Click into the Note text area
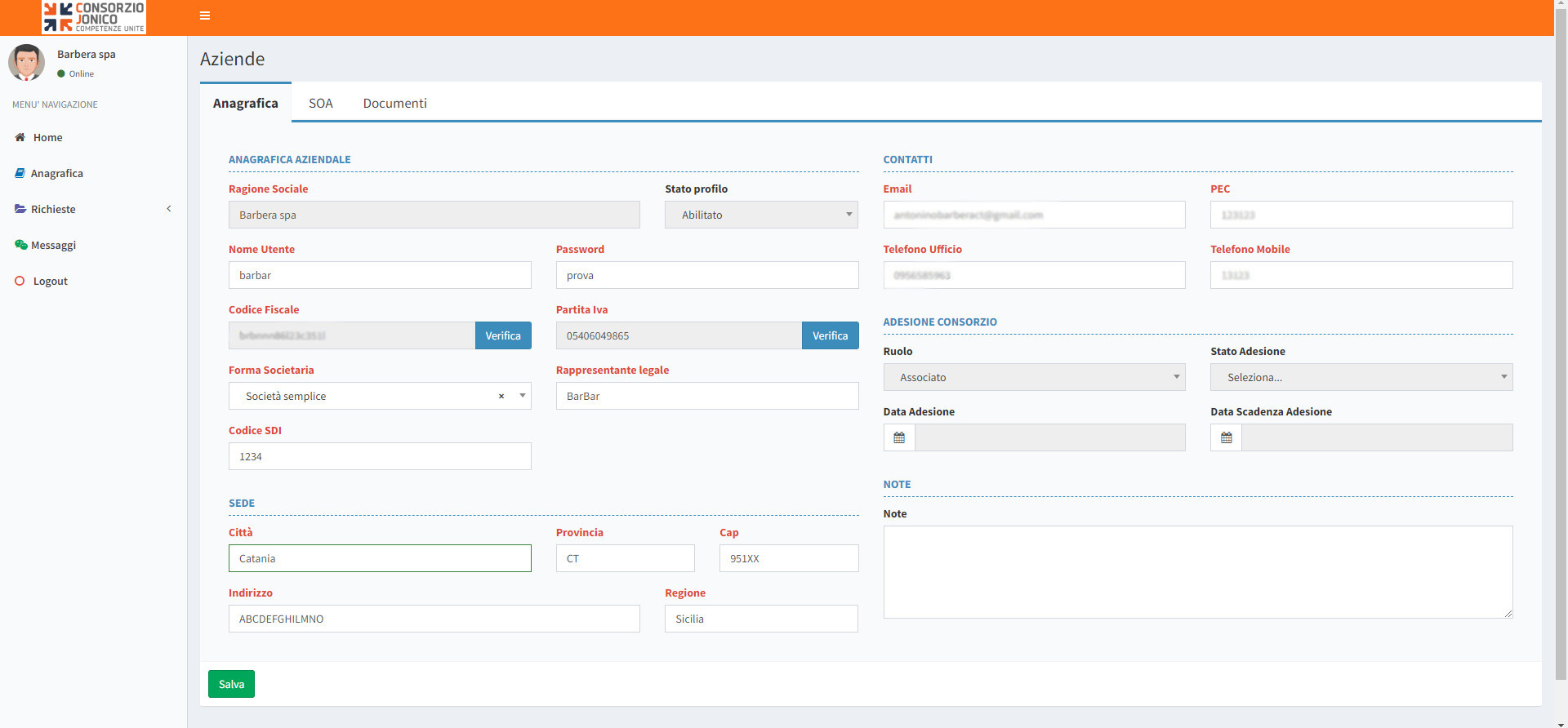 (1197, 571)
